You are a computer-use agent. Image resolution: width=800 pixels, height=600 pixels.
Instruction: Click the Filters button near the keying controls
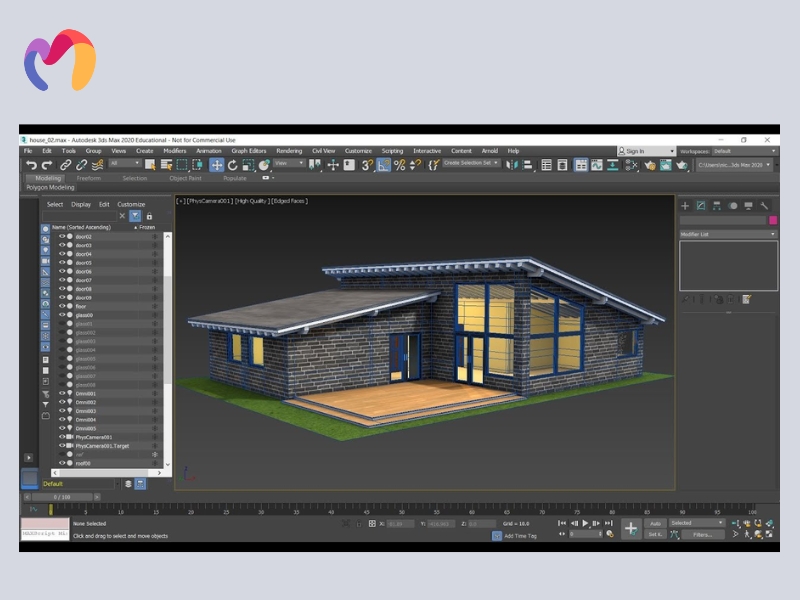(703, 534)
